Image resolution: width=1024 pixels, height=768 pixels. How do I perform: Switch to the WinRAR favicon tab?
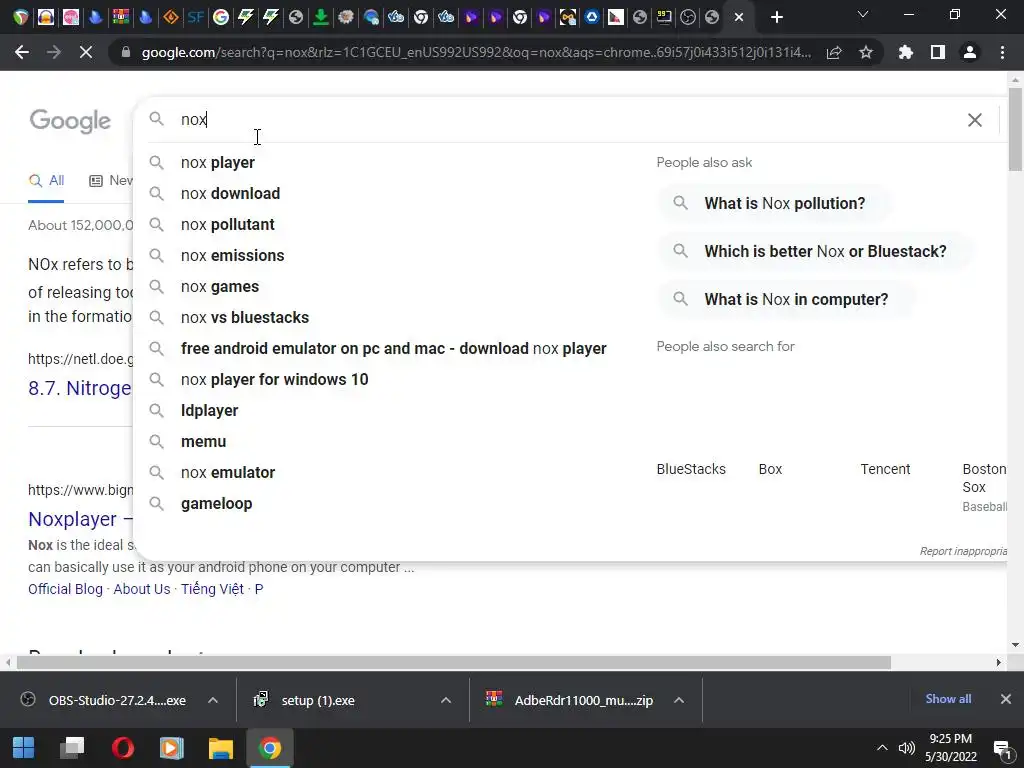point(120,17)
